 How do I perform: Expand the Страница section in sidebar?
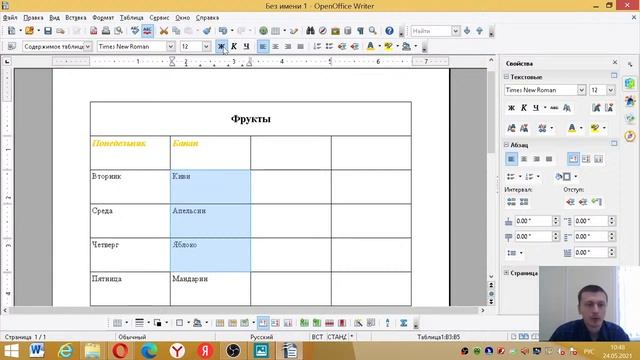point(507,273)
